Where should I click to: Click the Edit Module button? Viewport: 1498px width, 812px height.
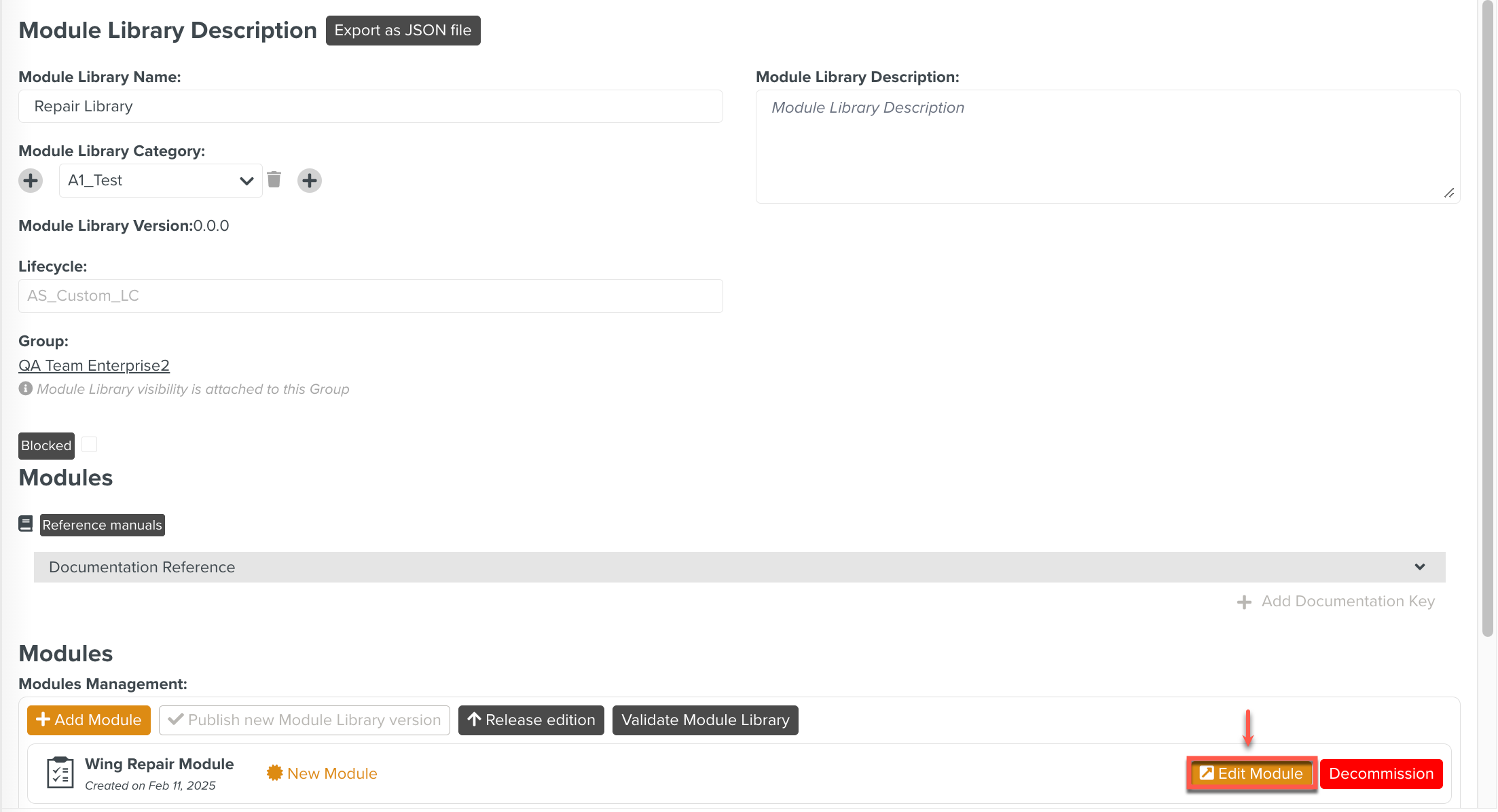coord(1252,773)
